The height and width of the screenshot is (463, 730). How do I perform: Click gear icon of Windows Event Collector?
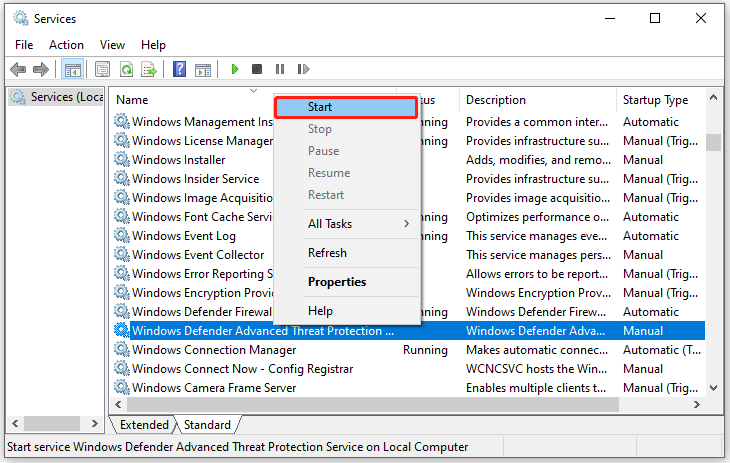tap(122, 254)
